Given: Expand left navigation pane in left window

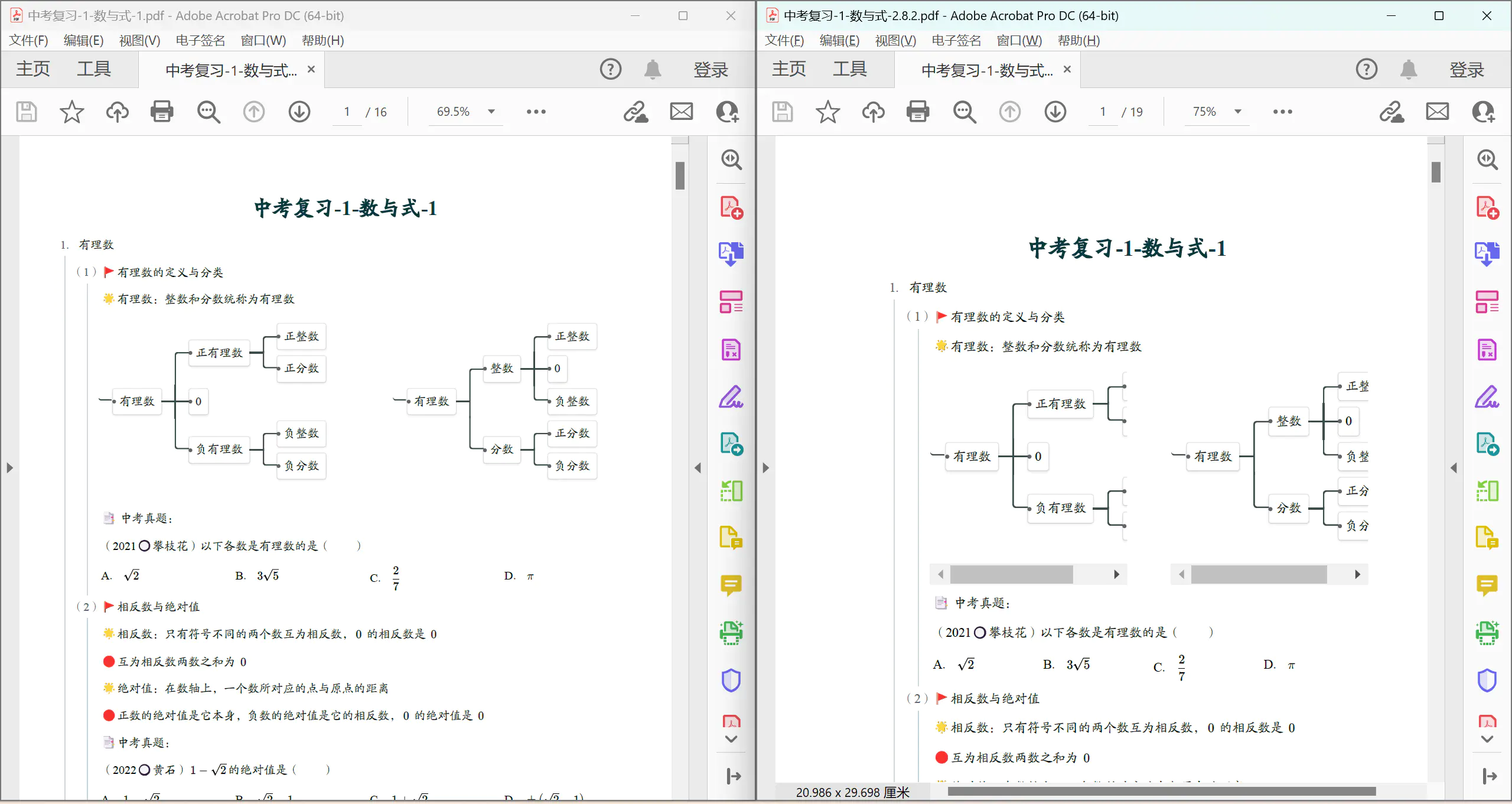Looking at the screenshot, I should pyautogui.click(x=9, y=468).
